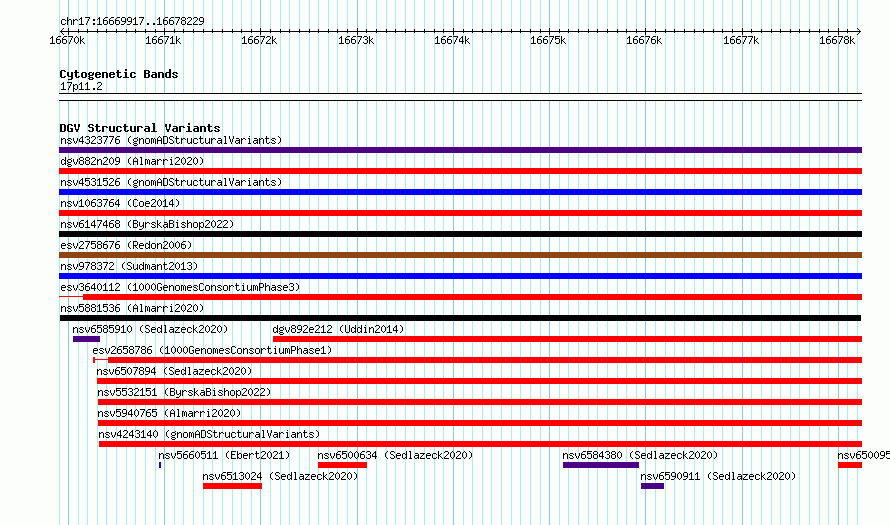Select the blue nsv4531526 variant bar

point(460,192)
